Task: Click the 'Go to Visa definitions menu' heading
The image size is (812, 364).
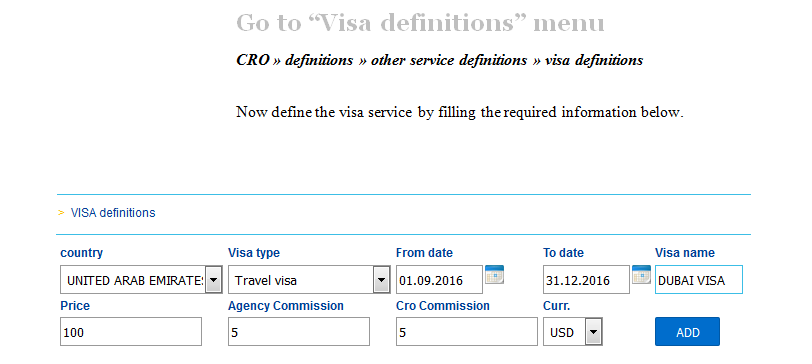Action: pos(420,23)
